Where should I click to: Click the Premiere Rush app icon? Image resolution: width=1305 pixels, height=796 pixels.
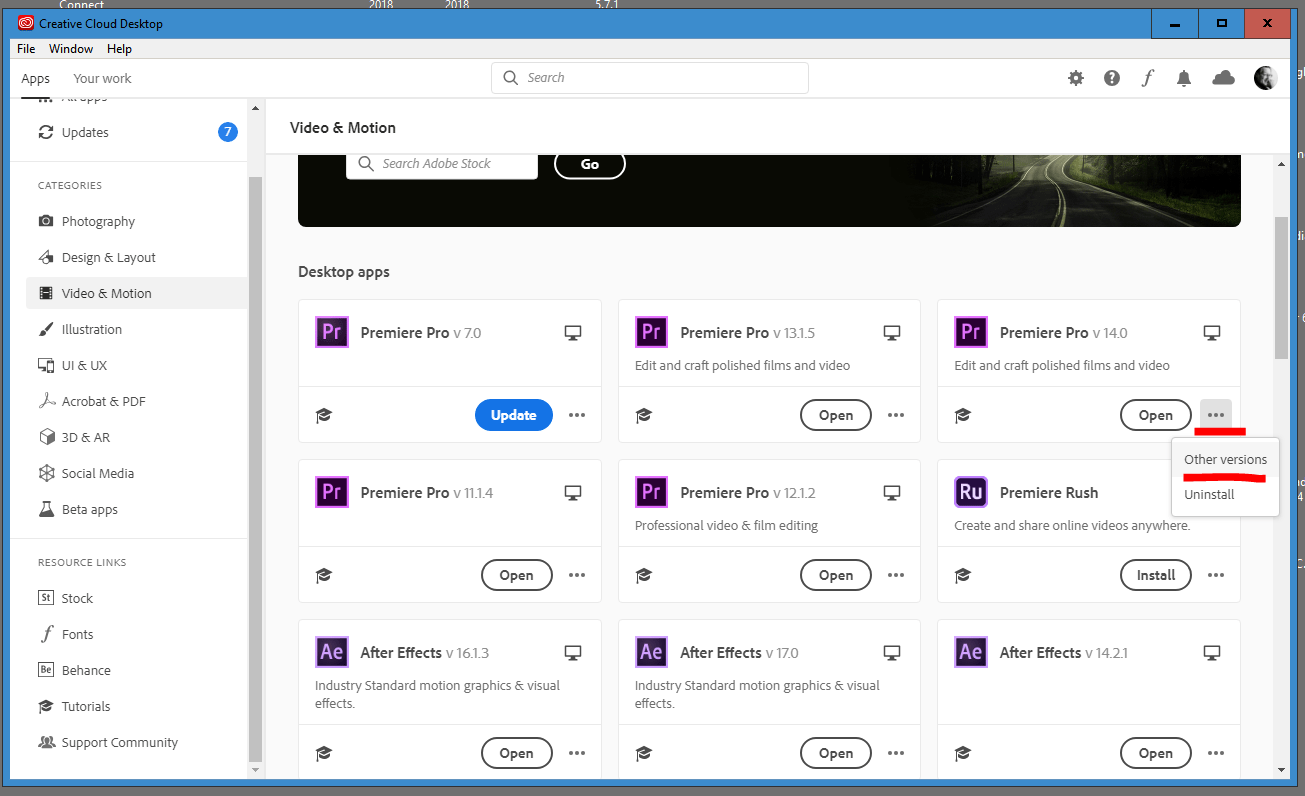point(970,492)
